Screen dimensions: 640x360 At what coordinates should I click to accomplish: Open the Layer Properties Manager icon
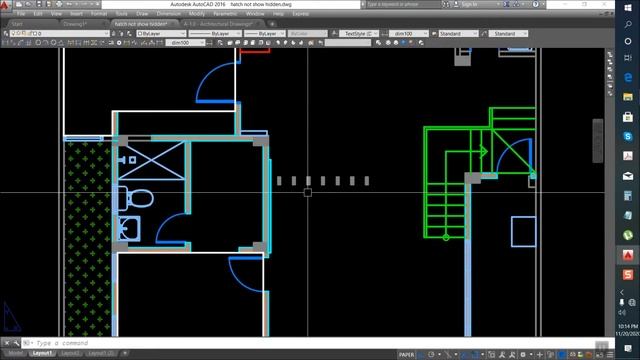tap(6, 33)
